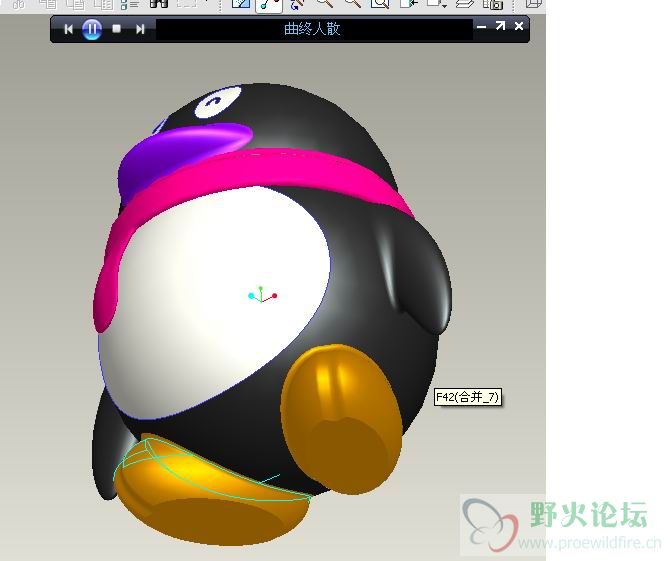The width and height of the screenshot is (671, 561).
Task: Close the media player mini bar
Action: tap(519, 26)
